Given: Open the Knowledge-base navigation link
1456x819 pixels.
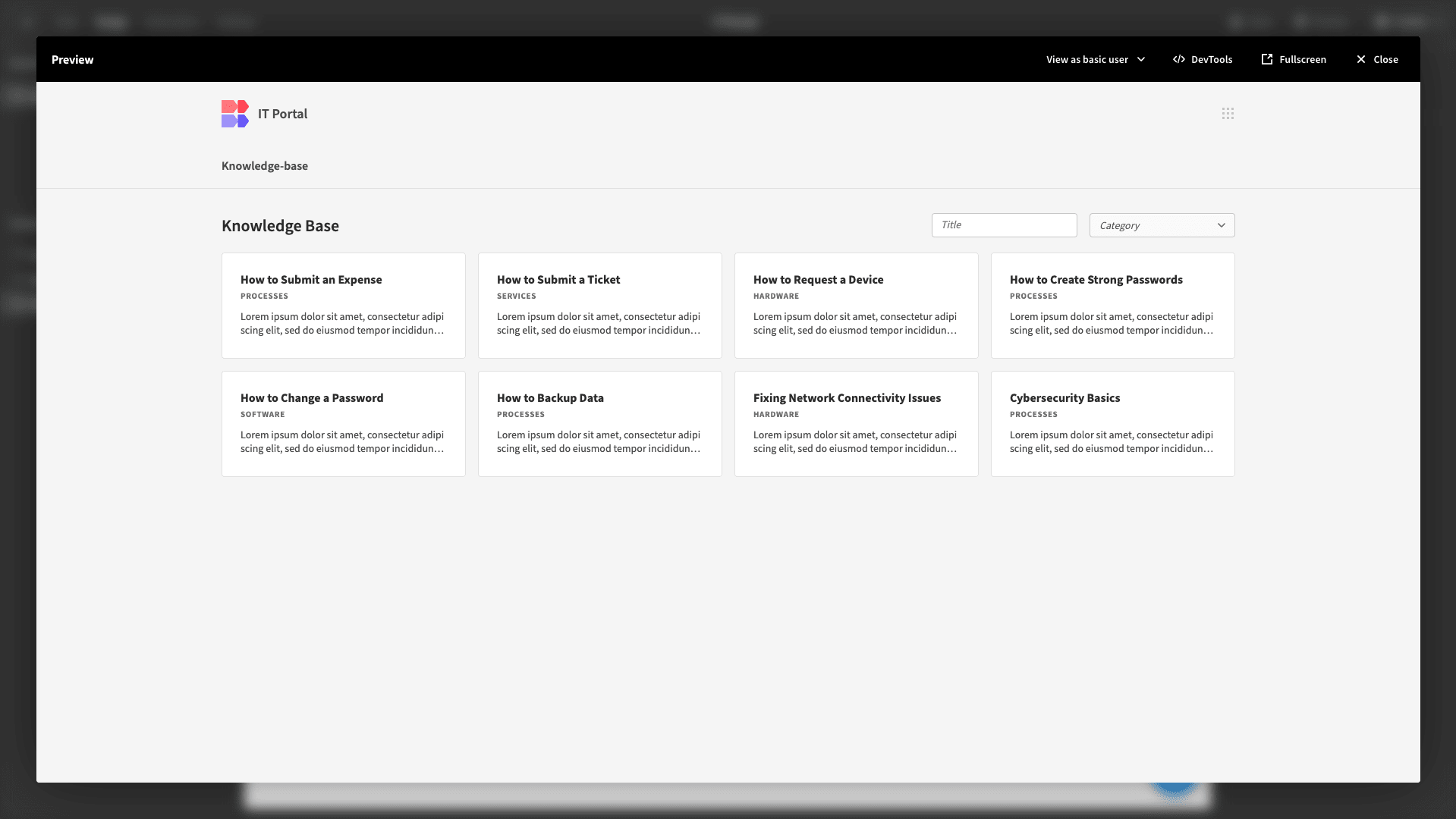Looking at the screenshot, I should [265, 166].
